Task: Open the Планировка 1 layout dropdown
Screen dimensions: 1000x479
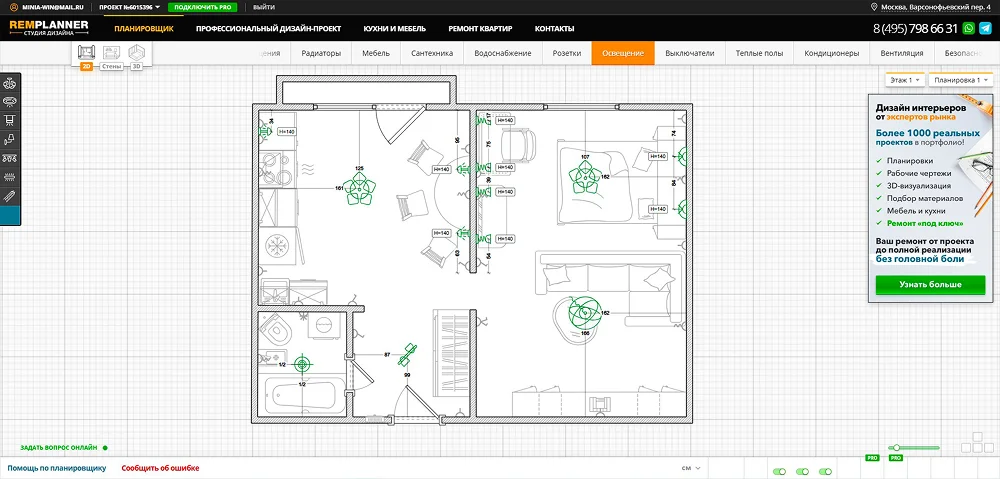Action: (959, 79)
